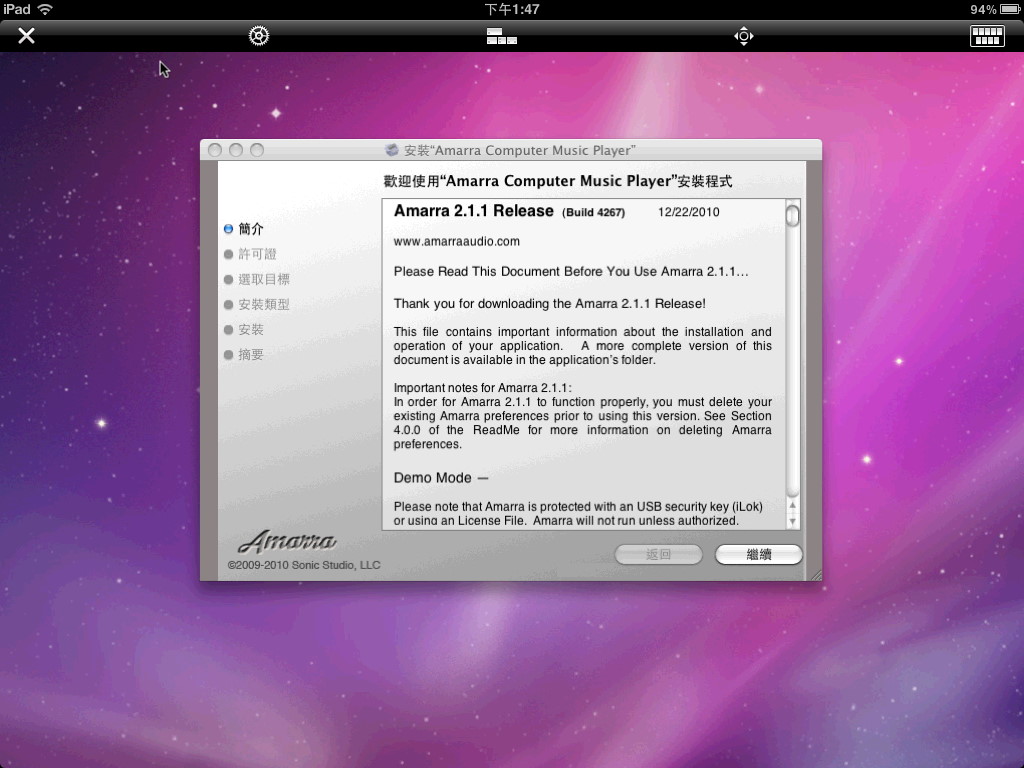Click the "Important notes for Amarra 2.1.1:" line
The image size is (1024, 768).
coord(483,388)
